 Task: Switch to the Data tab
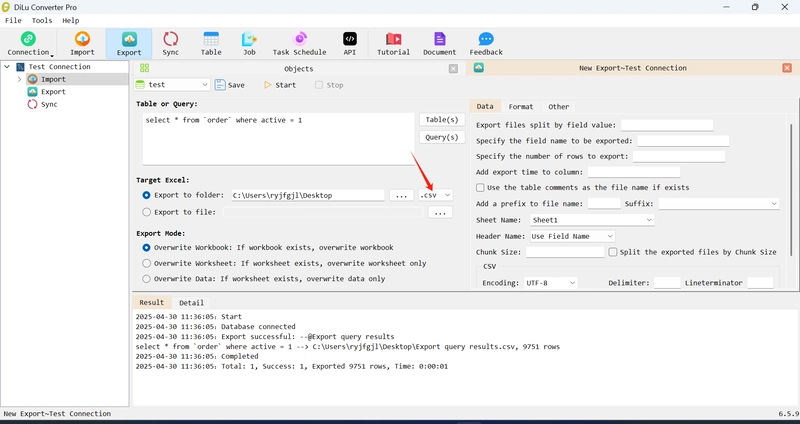tap(485, 106)
